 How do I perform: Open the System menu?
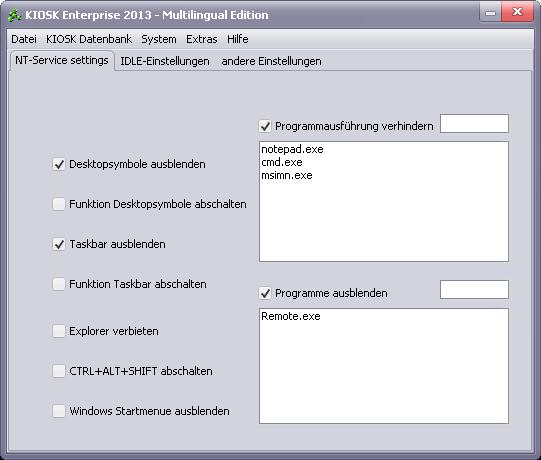pyautogui.click(x=159, y=39)
